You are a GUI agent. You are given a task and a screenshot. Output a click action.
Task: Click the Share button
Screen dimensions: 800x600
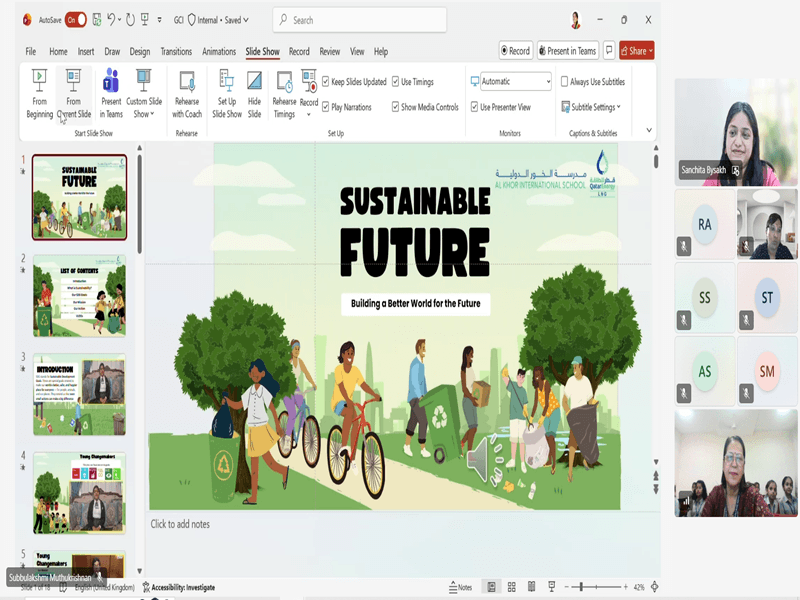(x=636, y=51)
